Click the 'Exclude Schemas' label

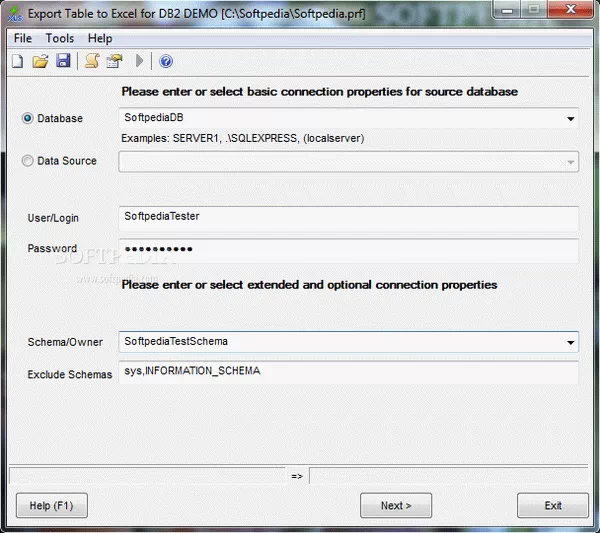[x=70, y=374]
